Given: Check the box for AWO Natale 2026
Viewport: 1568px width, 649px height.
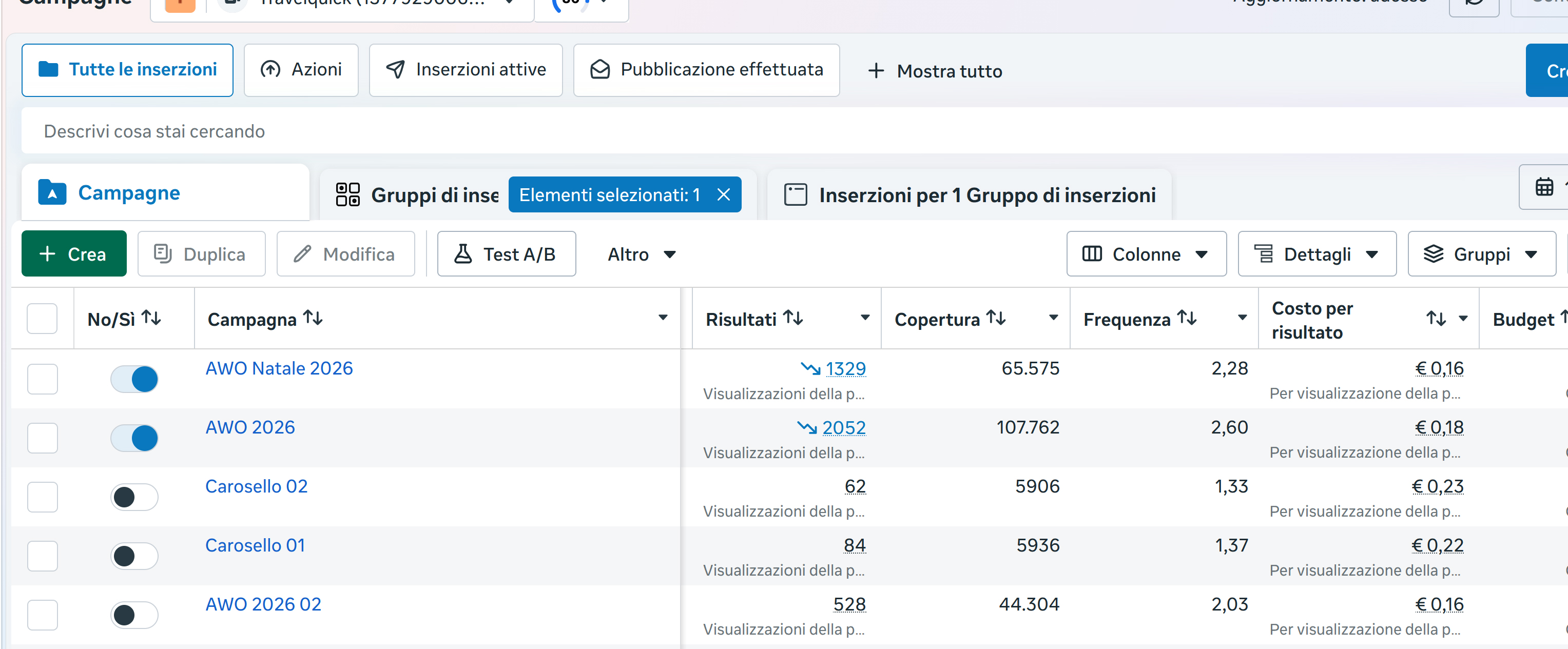Looking at the screenshot, I should [x=42, y=379].
